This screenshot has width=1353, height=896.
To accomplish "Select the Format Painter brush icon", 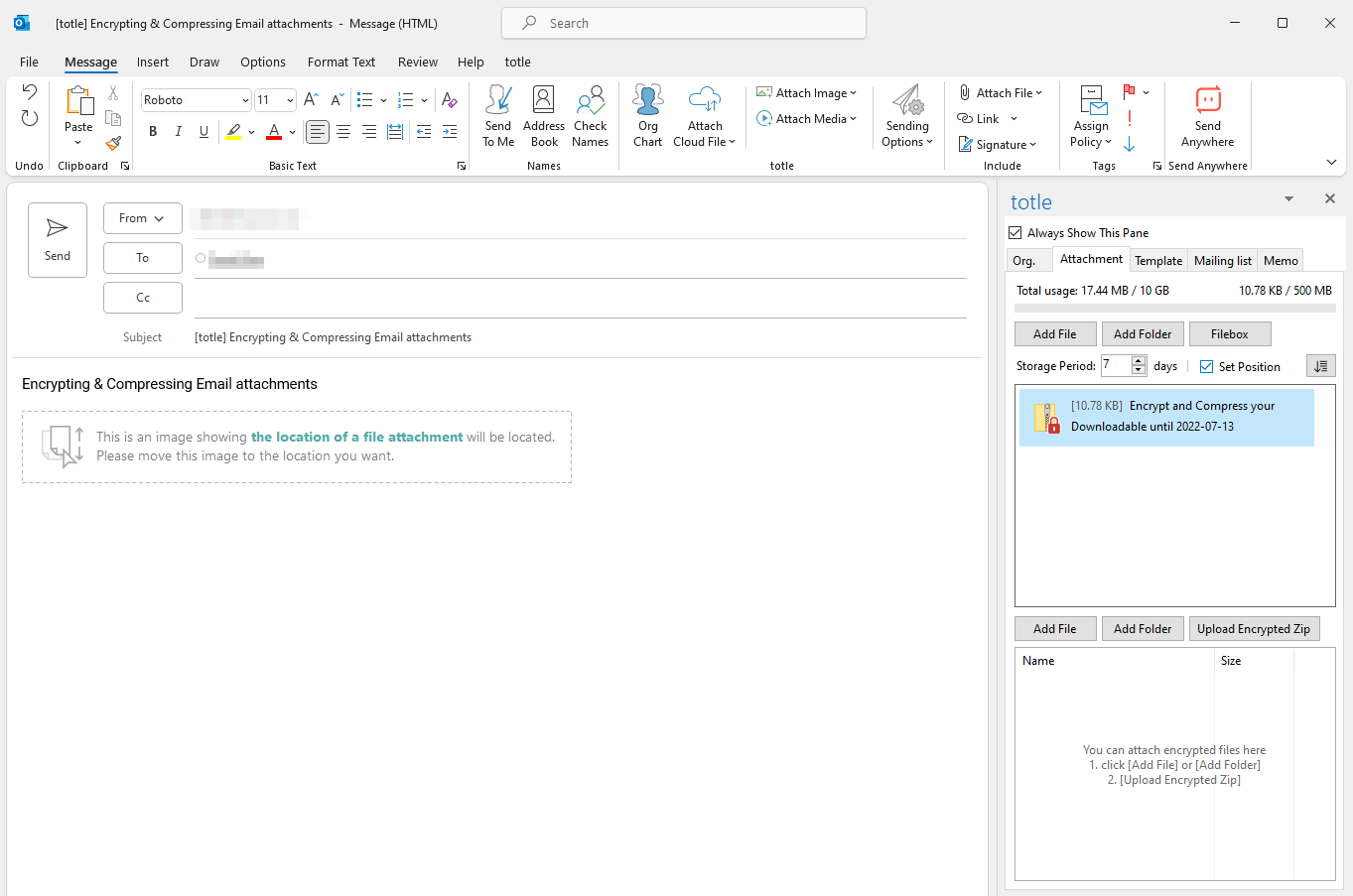I will coord(113,144).
